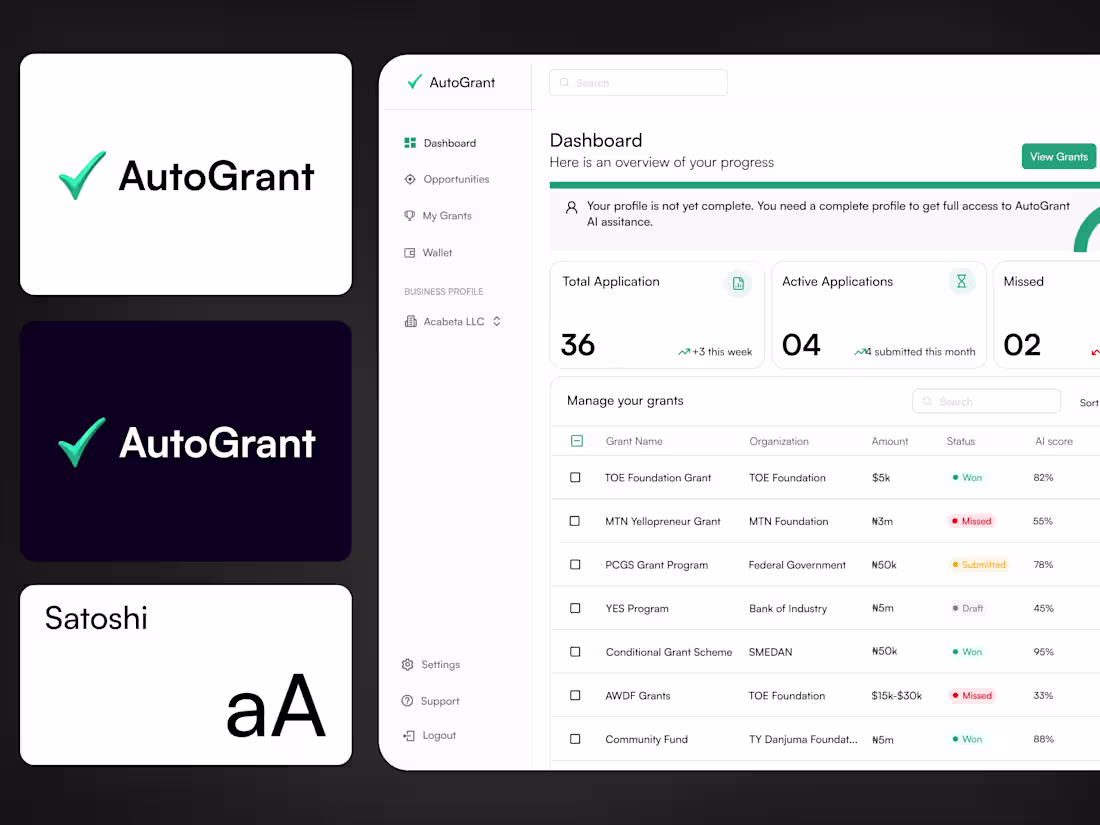This screenshot has height=825, width=1100.
Task: Click the Logout icon at sidebar bottom
Action: click(x=407, y=735)
